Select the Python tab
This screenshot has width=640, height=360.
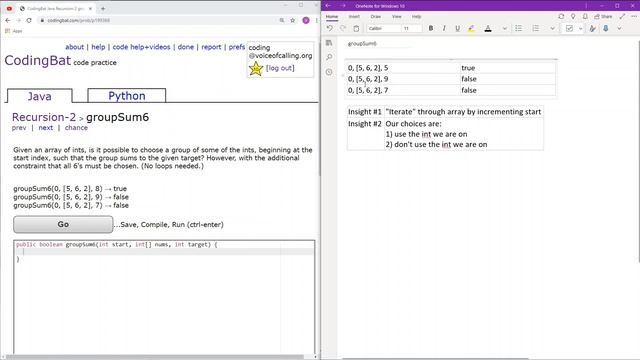point(127,96)
